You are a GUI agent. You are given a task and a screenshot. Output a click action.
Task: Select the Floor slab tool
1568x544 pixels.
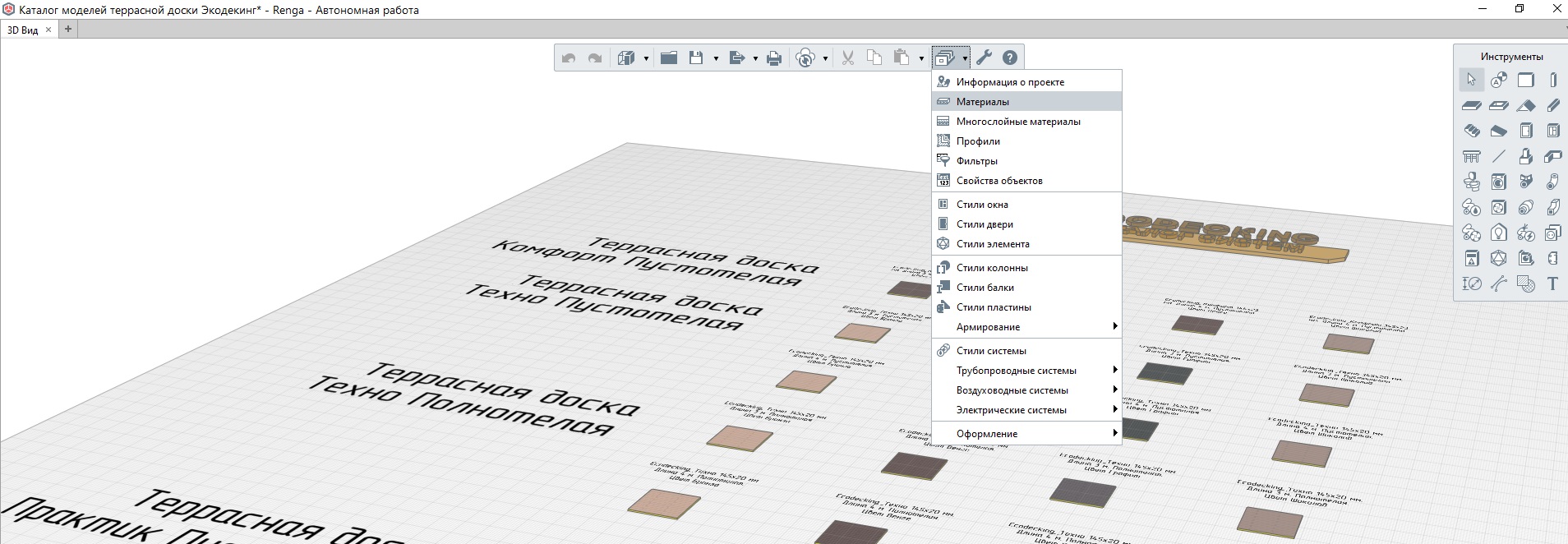tap(1471, 105)
